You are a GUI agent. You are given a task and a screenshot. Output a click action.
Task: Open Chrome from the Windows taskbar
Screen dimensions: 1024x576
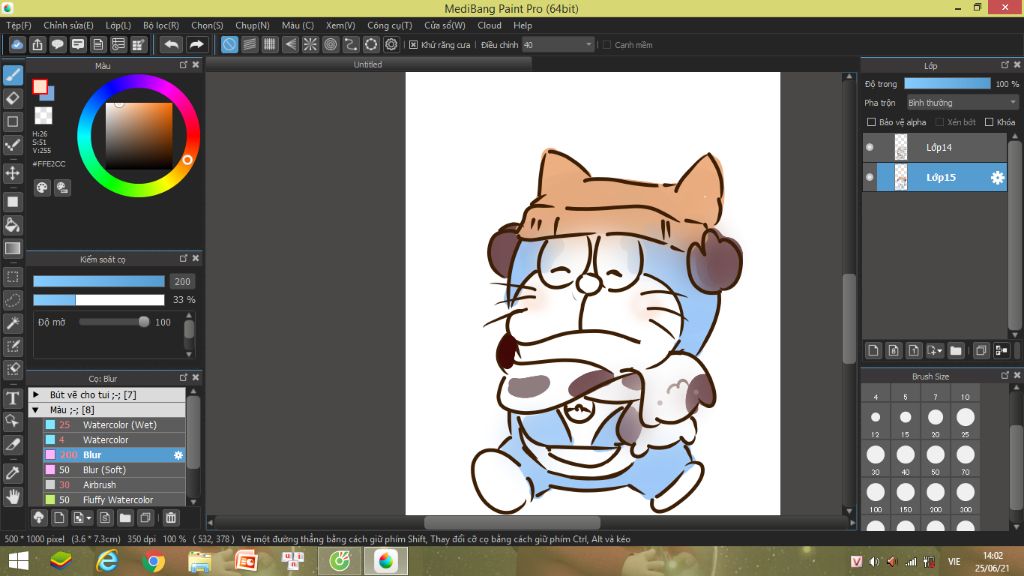pyautogui.click(x=153, y=561)
